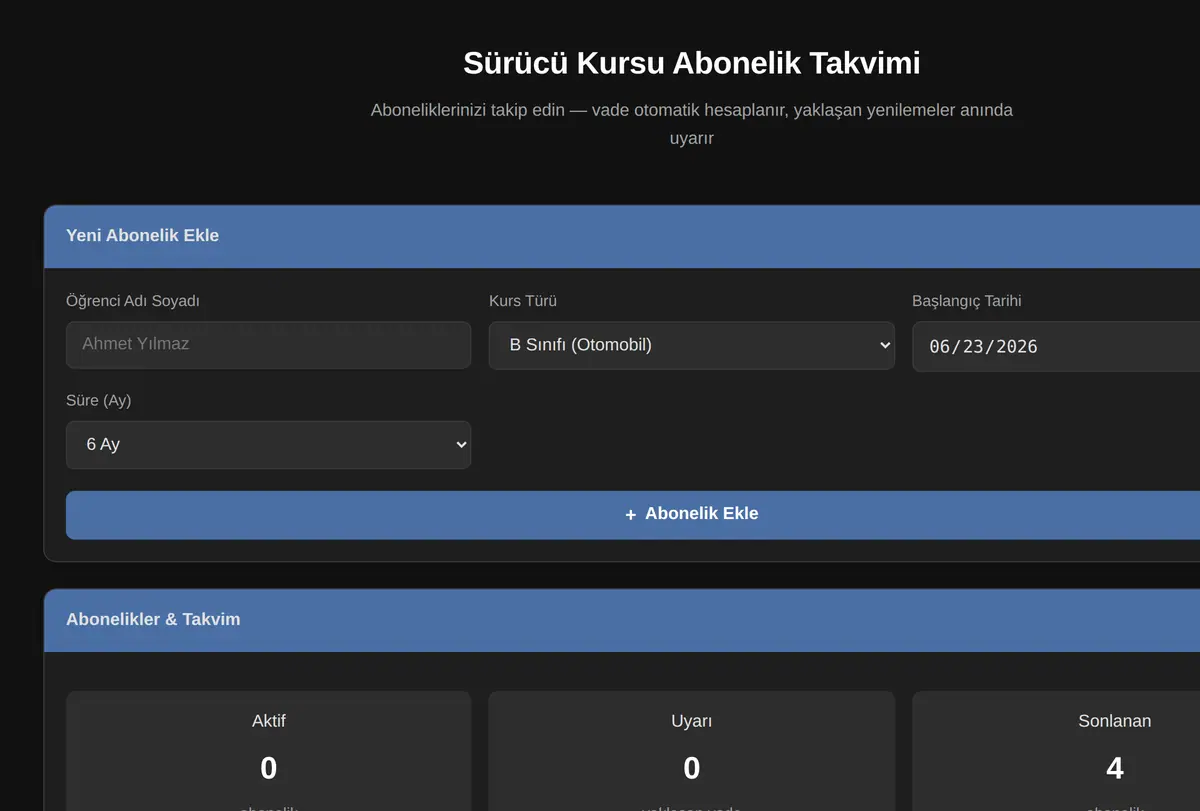Click the Sürücü Kursu Abonelik Takvimi title
The image size is (1200, 811).
pyautogui.click(x=691, y=63)
